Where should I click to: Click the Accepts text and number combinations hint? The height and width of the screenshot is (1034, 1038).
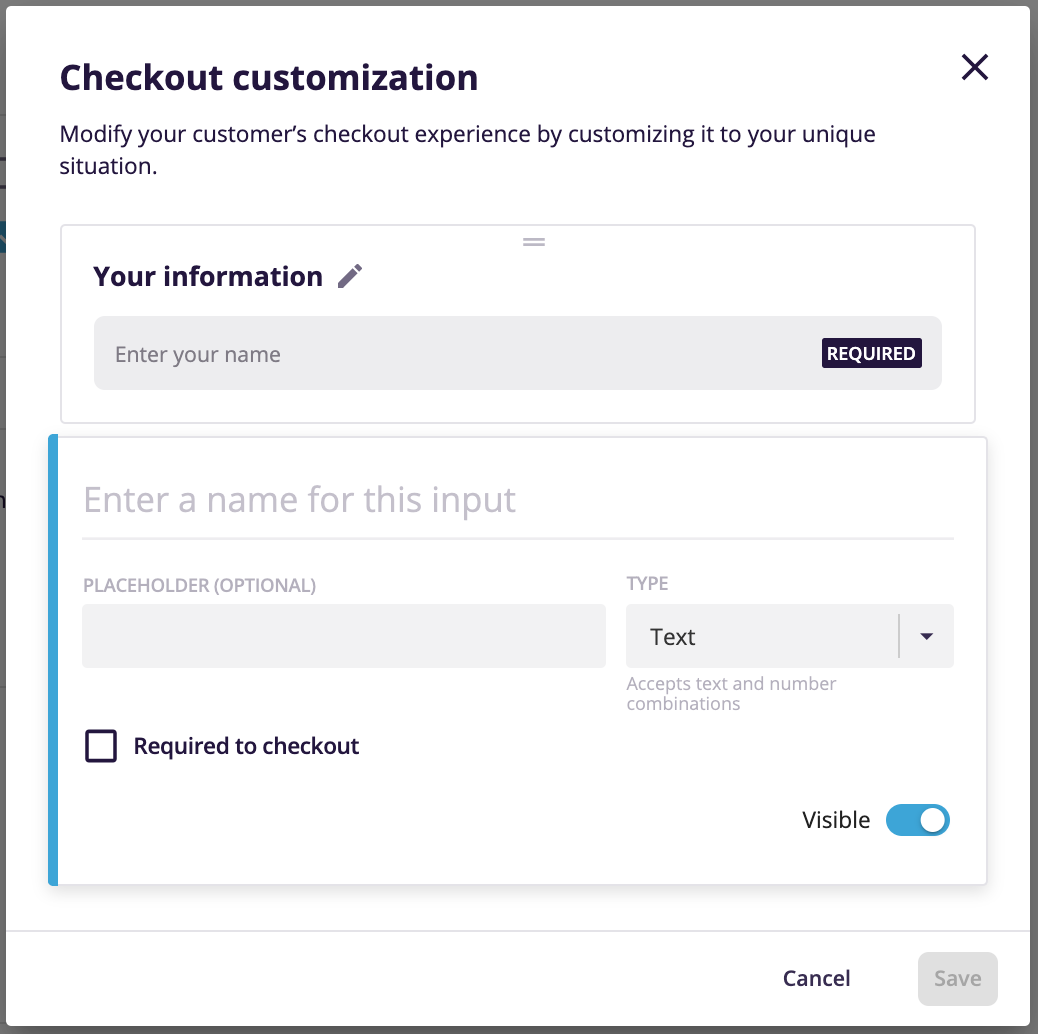[x=731, y=693]
